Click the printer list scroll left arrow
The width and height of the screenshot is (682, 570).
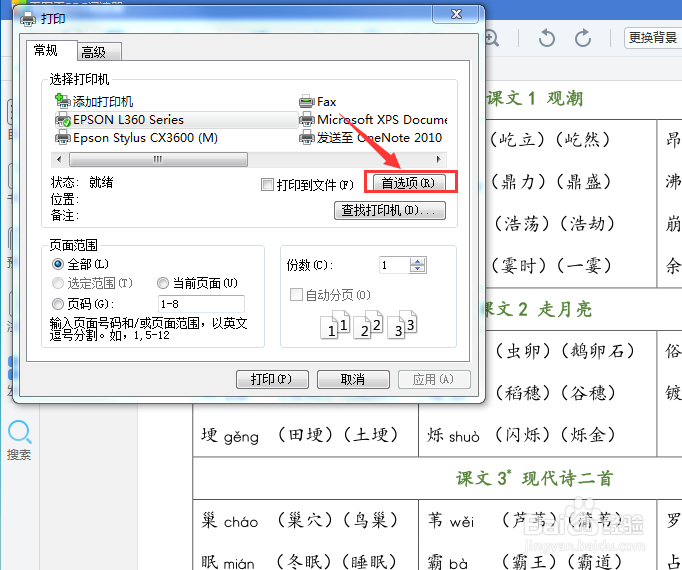[60, 159]
